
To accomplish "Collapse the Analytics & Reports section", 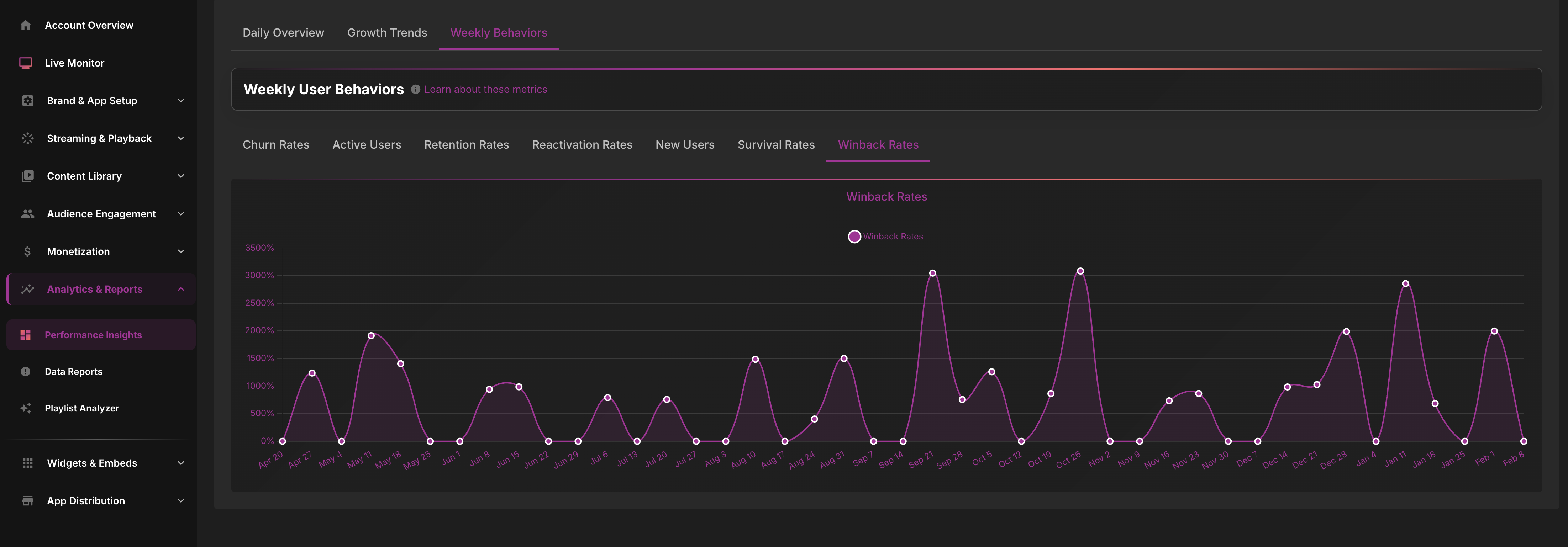I will [181, 290].
